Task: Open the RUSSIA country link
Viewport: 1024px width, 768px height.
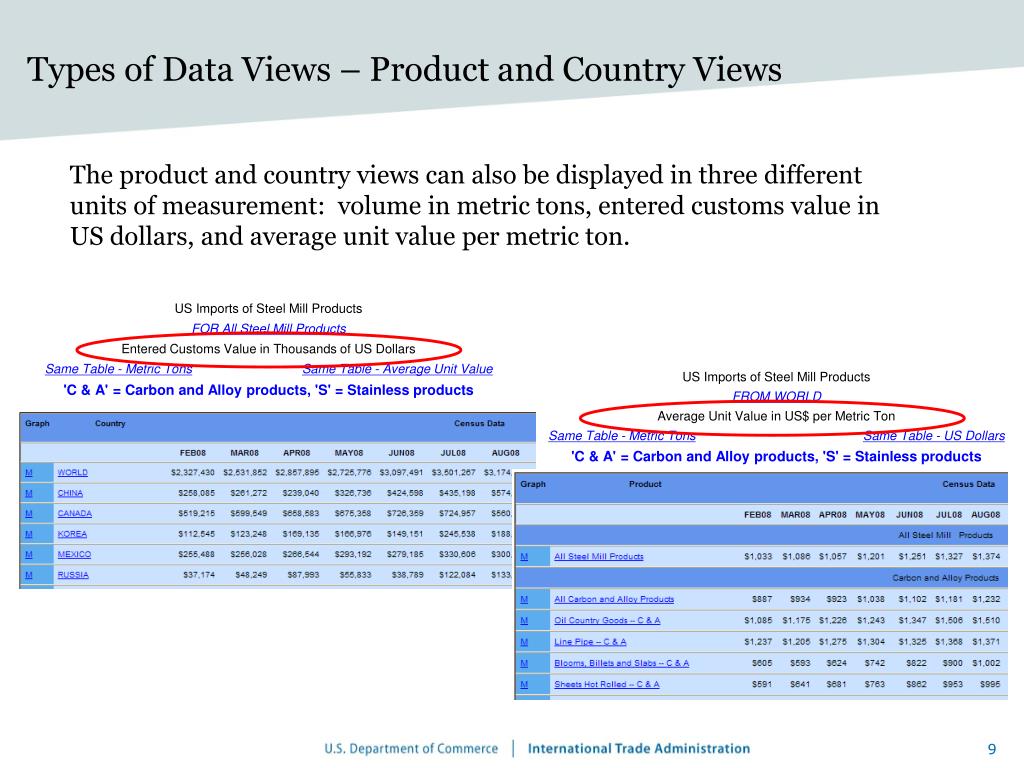Action: (x=72, y=575)
